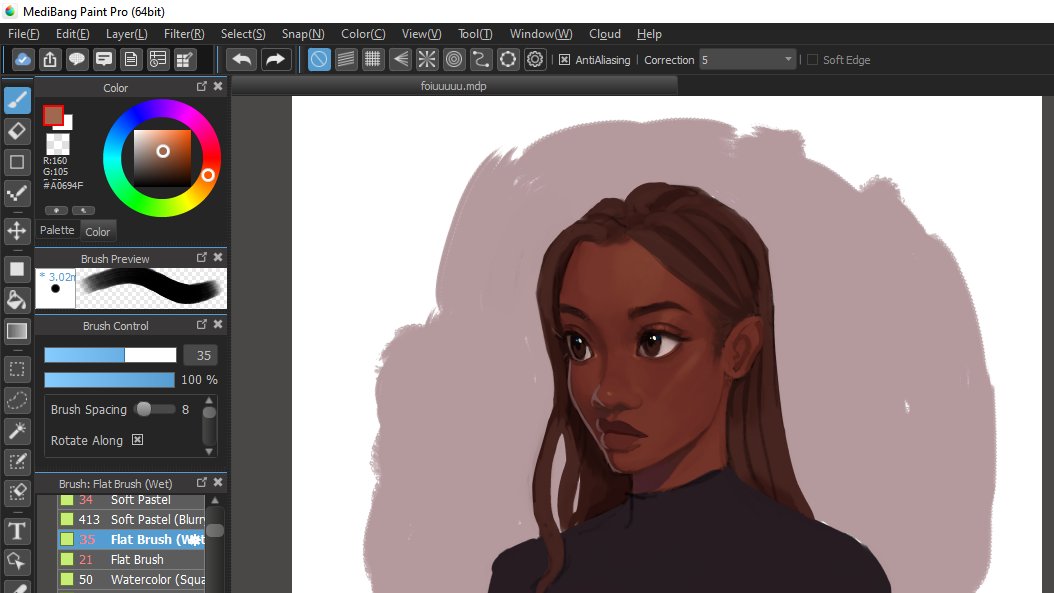The image size is (1054, 593).
Task: Open the Layer menu
Action: tap(126, 34)
